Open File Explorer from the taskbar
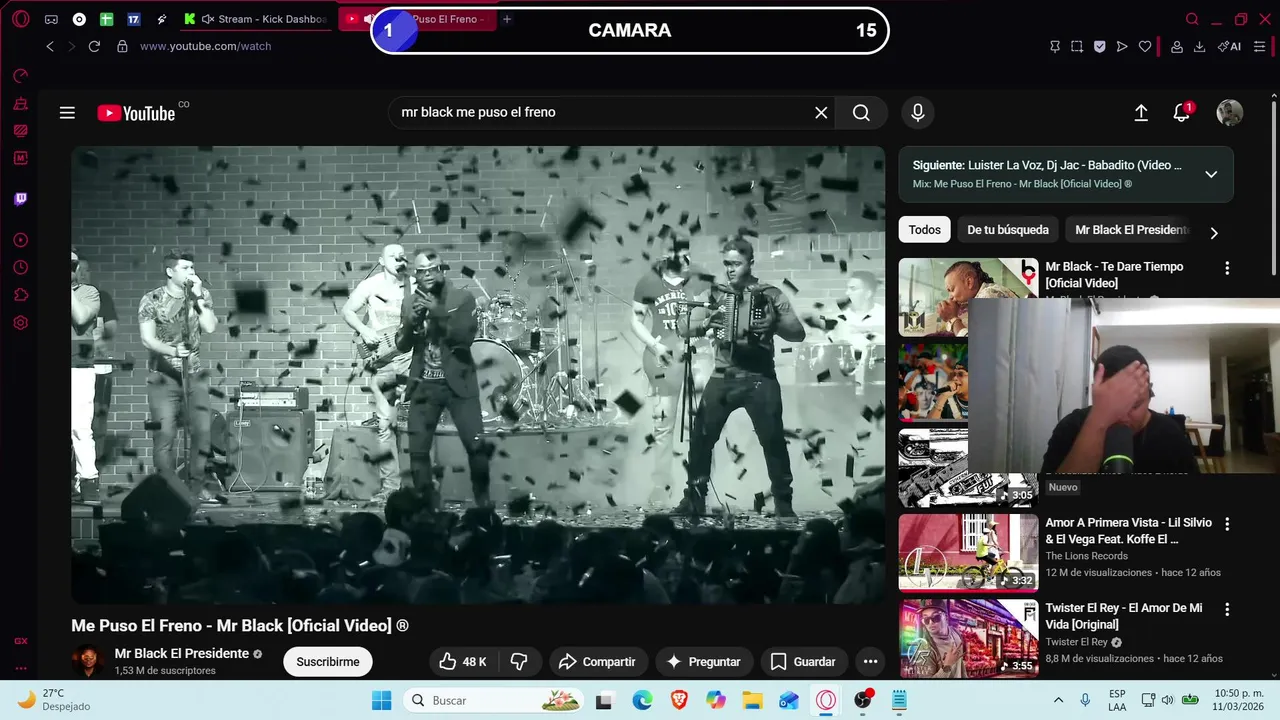 (x=751, y=700)
